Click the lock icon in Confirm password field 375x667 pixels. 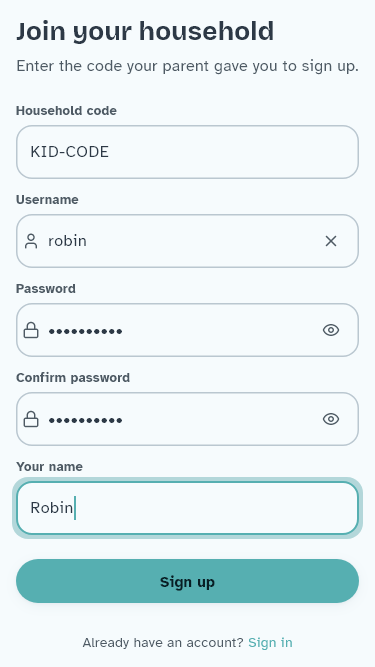(31, 419)
